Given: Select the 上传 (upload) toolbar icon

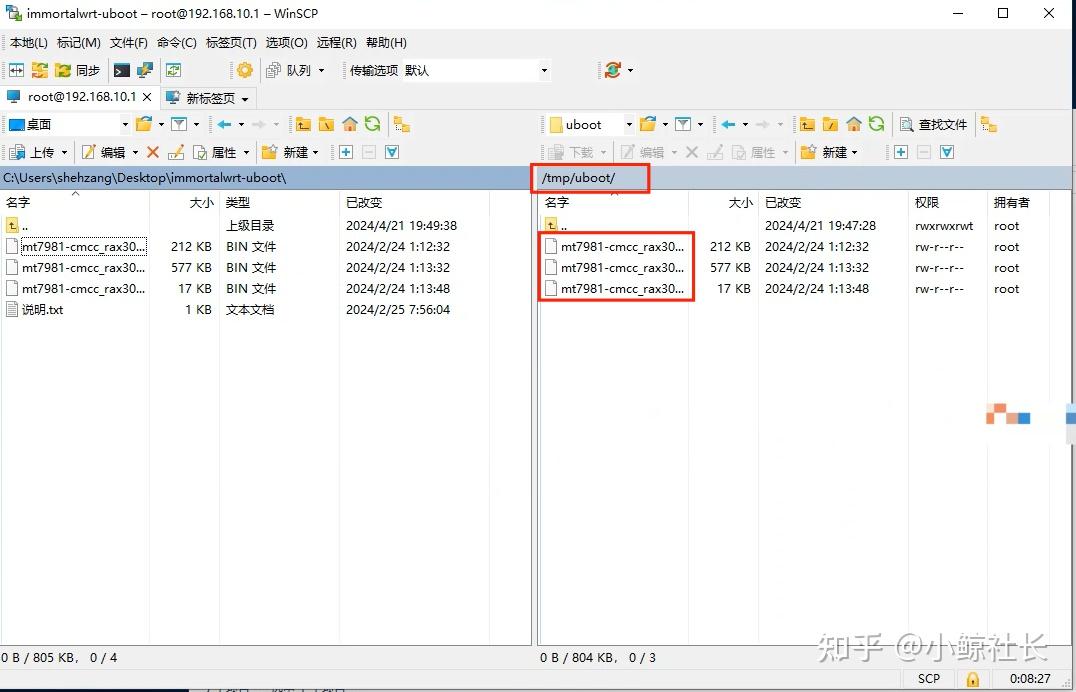Looking at the screenshot, I should [x=20, y=152].
